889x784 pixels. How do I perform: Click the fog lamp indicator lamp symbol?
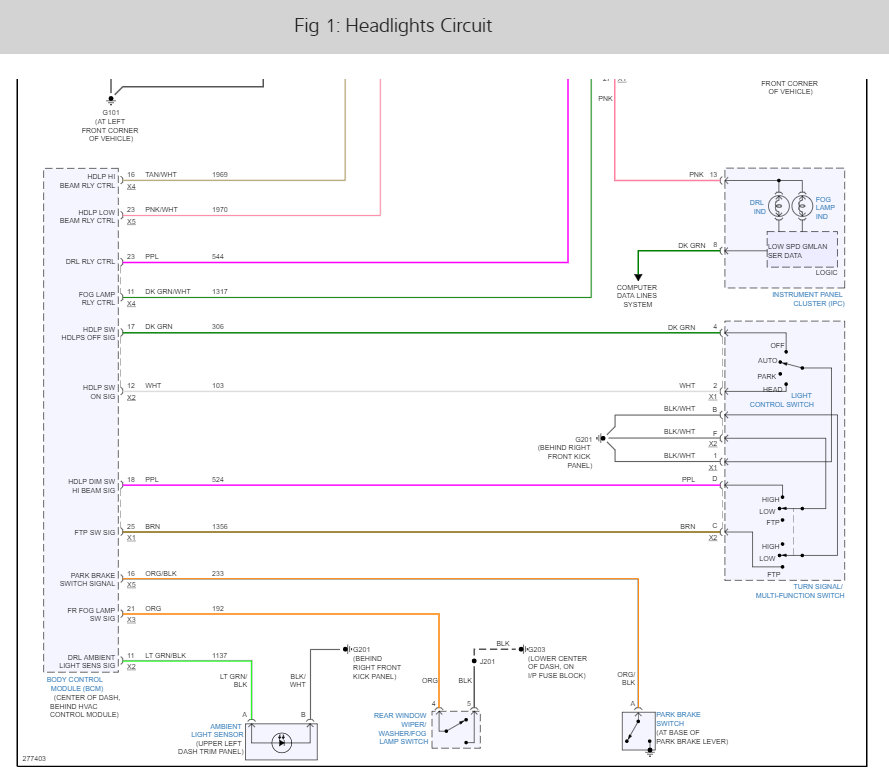click(802, 206)
